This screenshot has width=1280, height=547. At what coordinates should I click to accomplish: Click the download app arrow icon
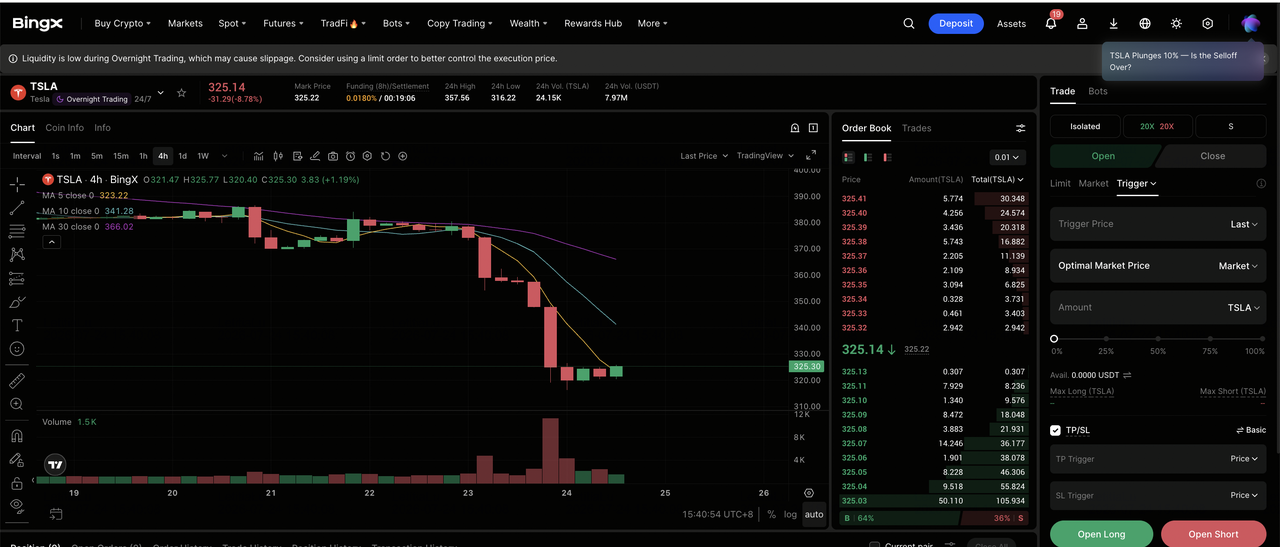coord(1113,23)
